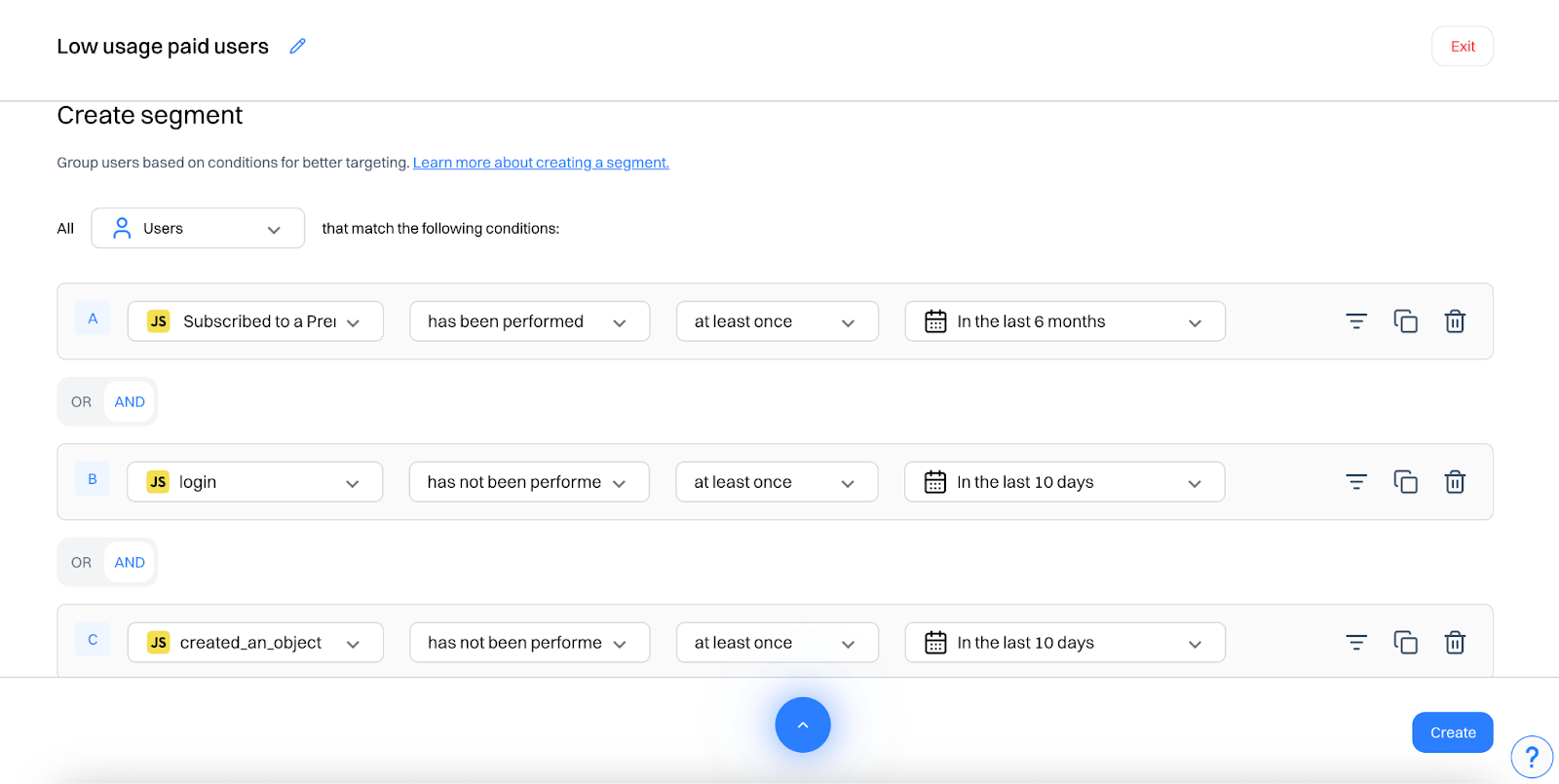The height and width of the screenshot is (784, 1559).
Task: Duplicate condition A row
Action: point(1406,321)
